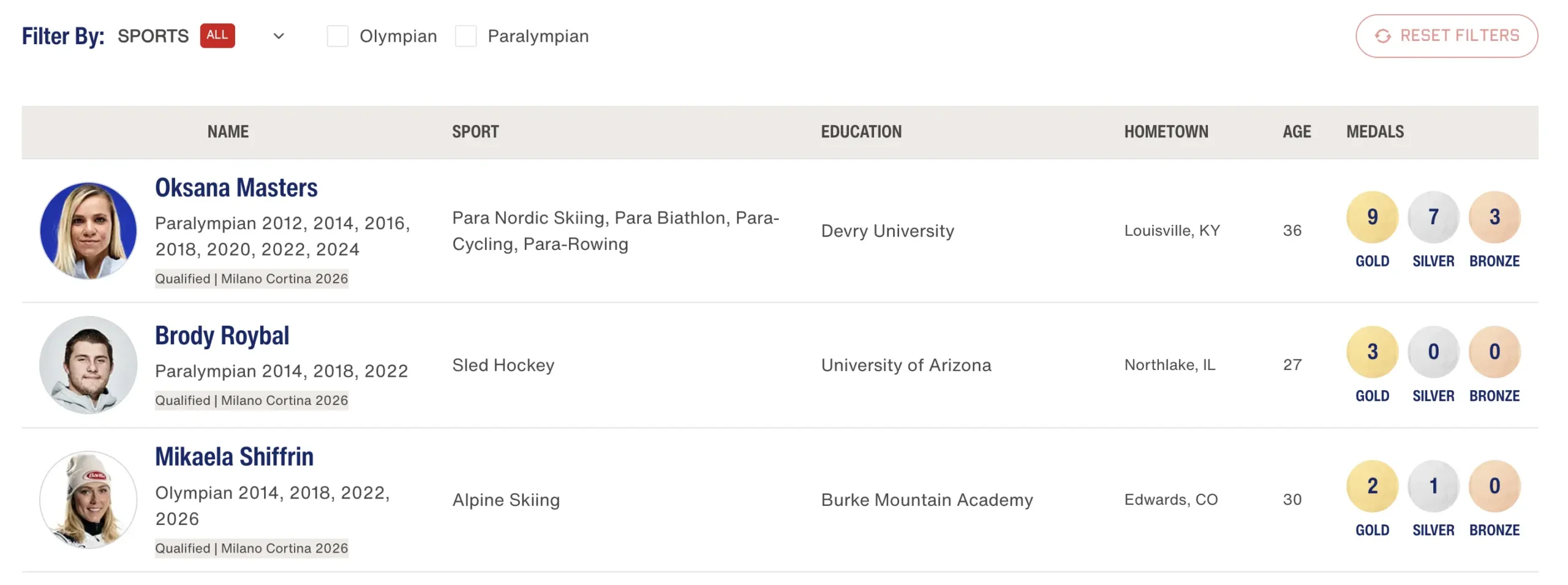
Task: Sort by the AGE column header
Action: 1297,132
